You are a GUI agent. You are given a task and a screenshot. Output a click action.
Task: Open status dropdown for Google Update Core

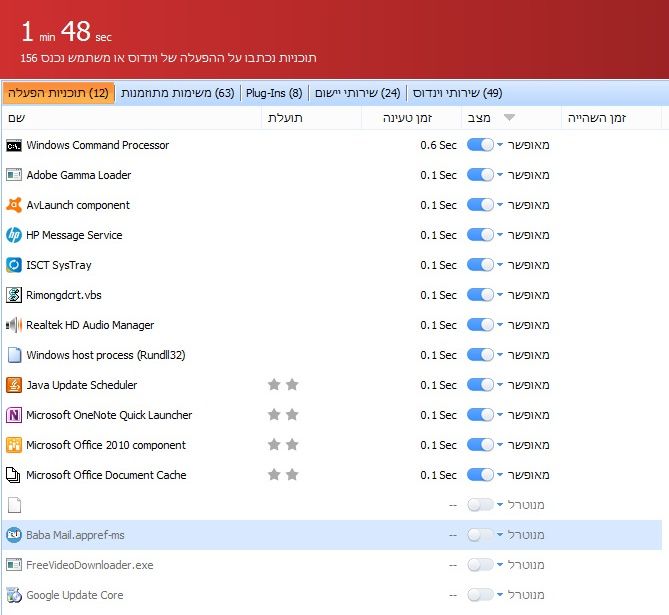(500, 595)
